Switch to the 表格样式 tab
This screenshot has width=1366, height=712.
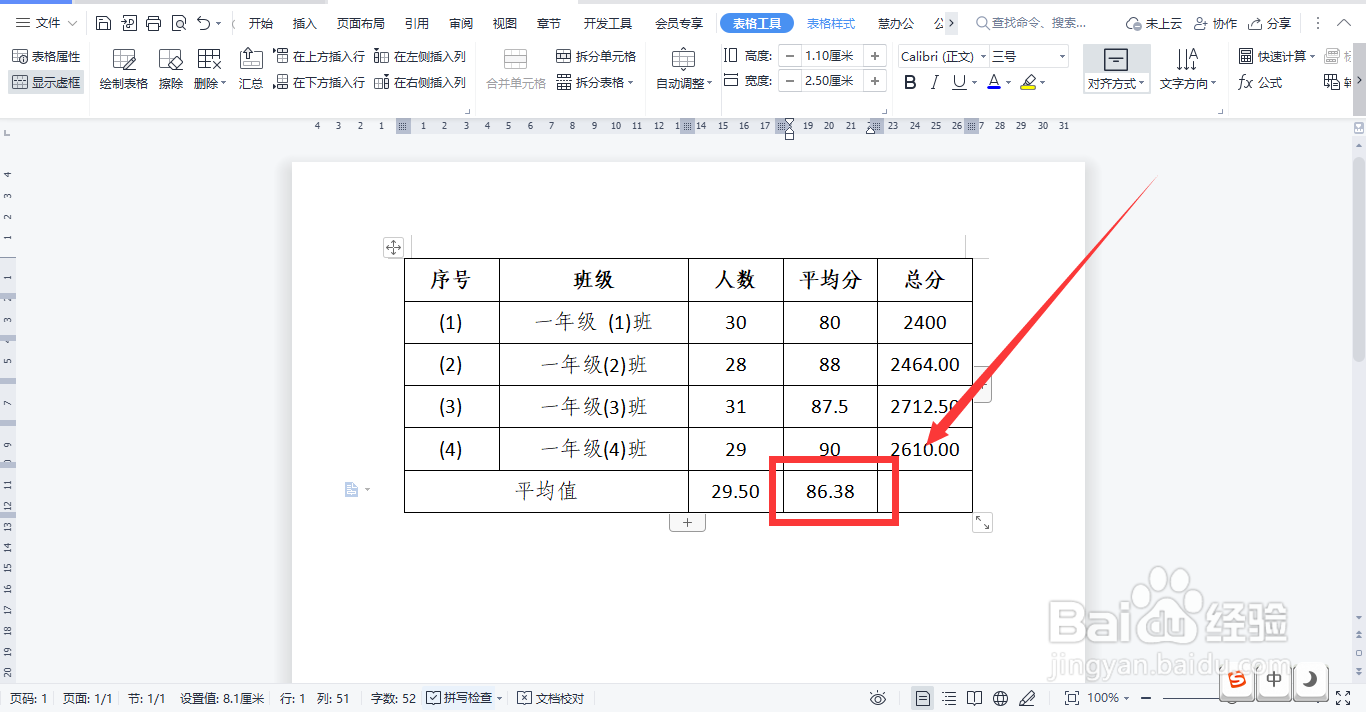[x=831, y=23]
